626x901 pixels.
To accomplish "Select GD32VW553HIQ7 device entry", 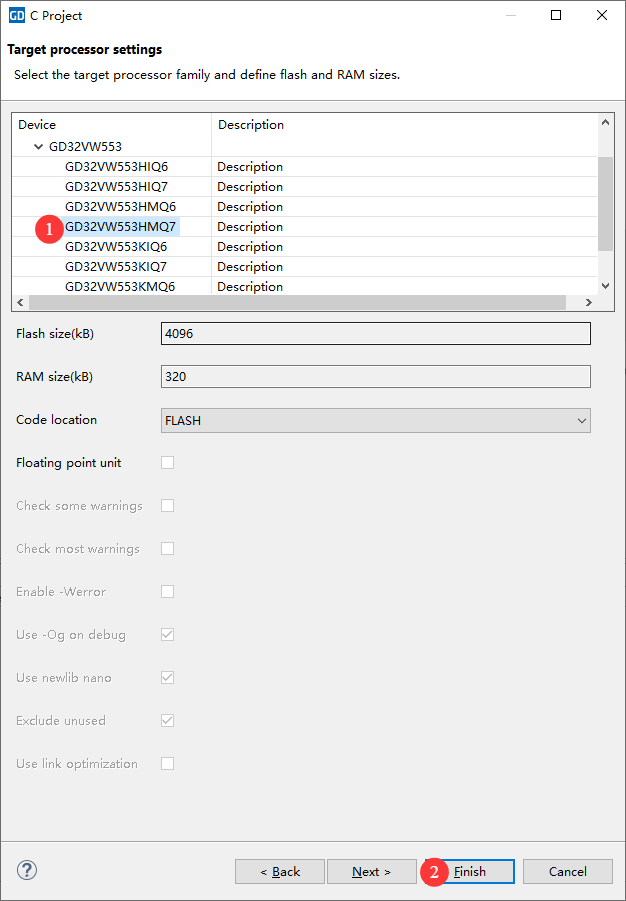I will (x=116, y=187).
